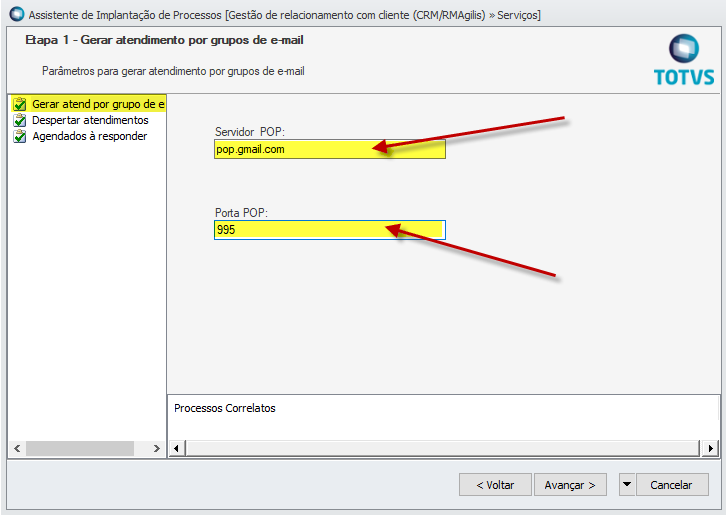The height and width of the screenshot is (515, 726).
Task: Open the dropdown arrow next to Cancelar
Action: point(627,485)
